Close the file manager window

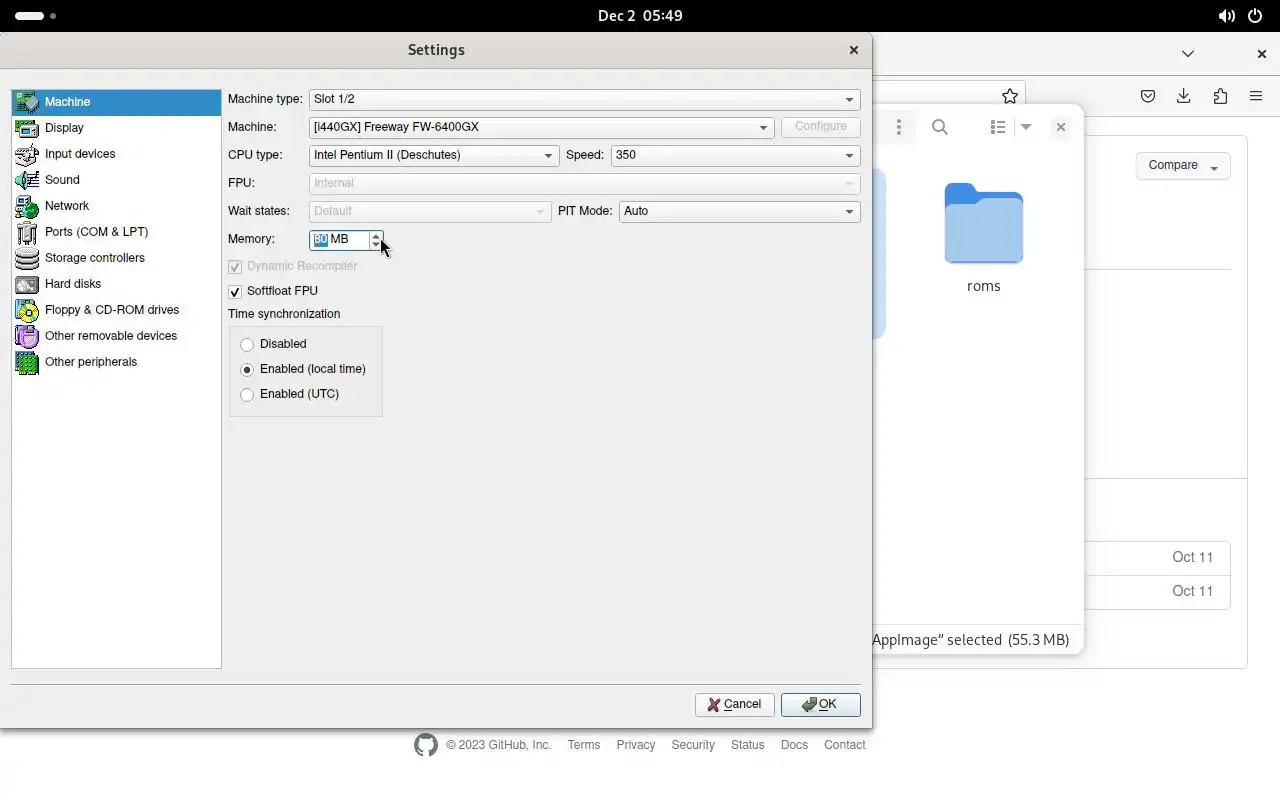[x=1061, y=127]
